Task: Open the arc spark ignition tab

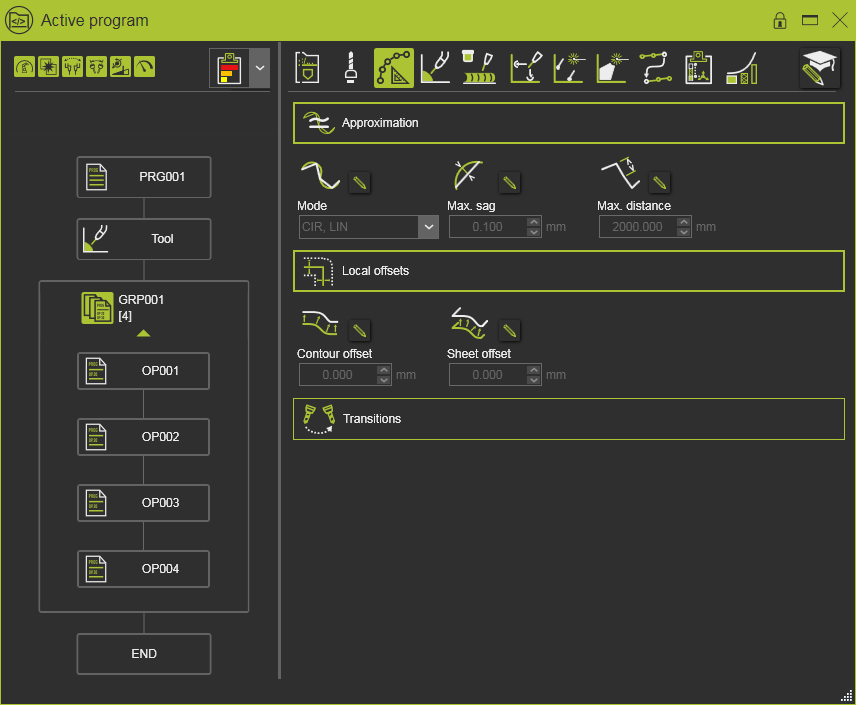Action: coord(569,68)
